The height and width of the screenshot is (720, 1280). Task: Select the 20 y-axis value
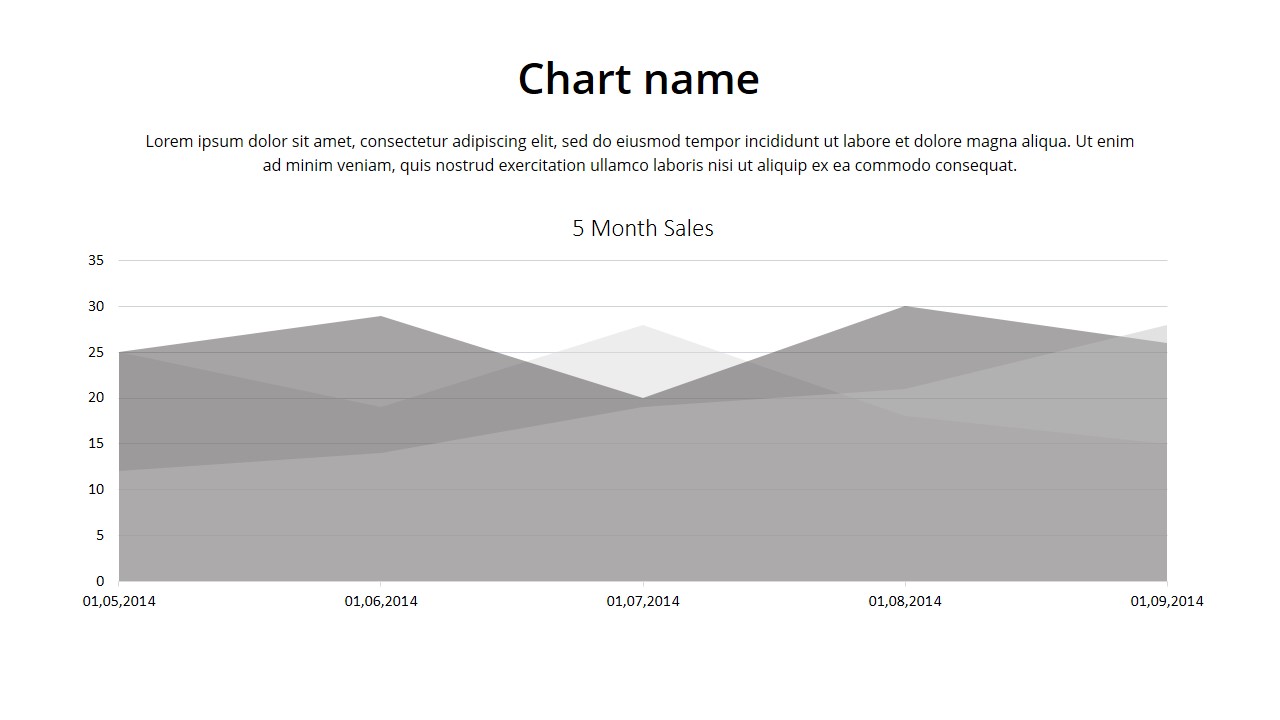tap(96, 397)
